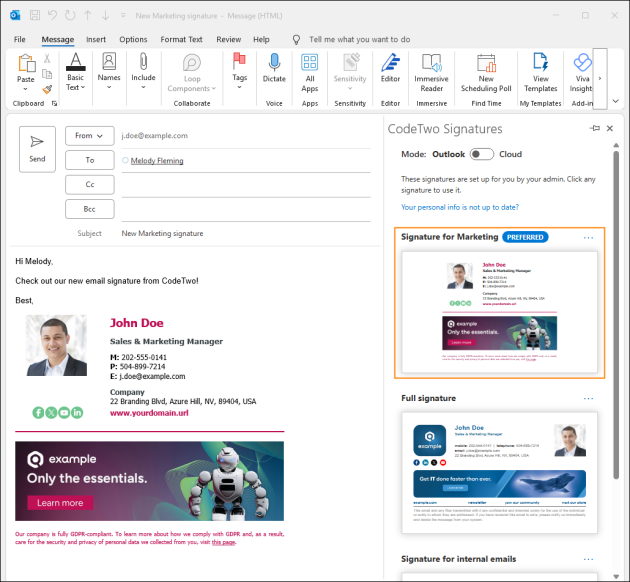
Task: Expand the Paste dropdown arrow
Action: coord(26,89)
